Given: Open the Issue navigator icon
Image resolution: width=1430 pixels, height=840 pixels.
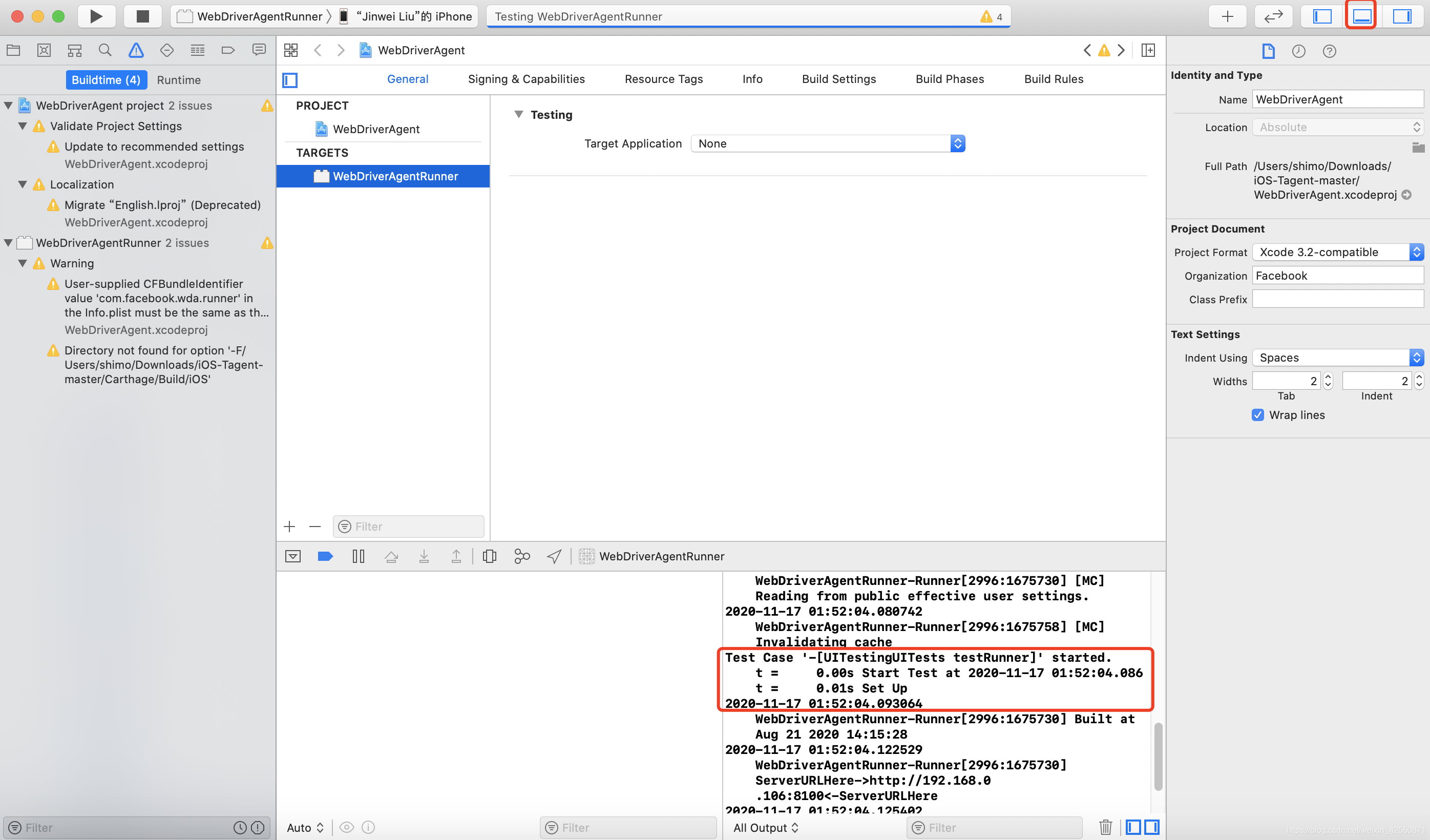Looking at the screenshot, I should (136, 51).
